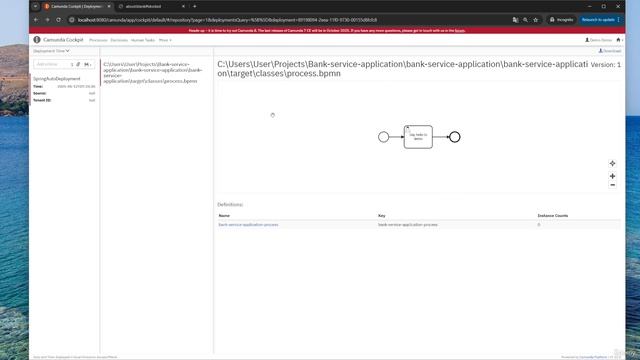Screen dimensions: 640x360
Task: Open the Demo Demo user menu
Action: (598, 40)
